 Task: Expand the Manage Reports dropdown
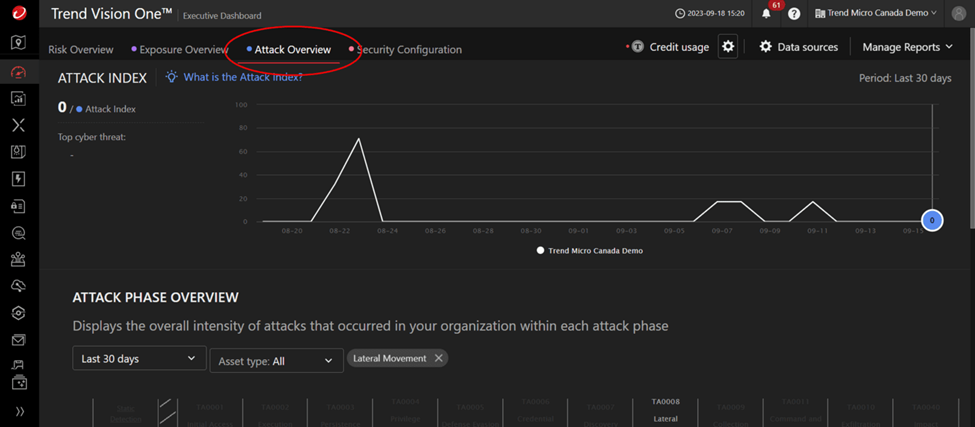[x=907, y=47]
